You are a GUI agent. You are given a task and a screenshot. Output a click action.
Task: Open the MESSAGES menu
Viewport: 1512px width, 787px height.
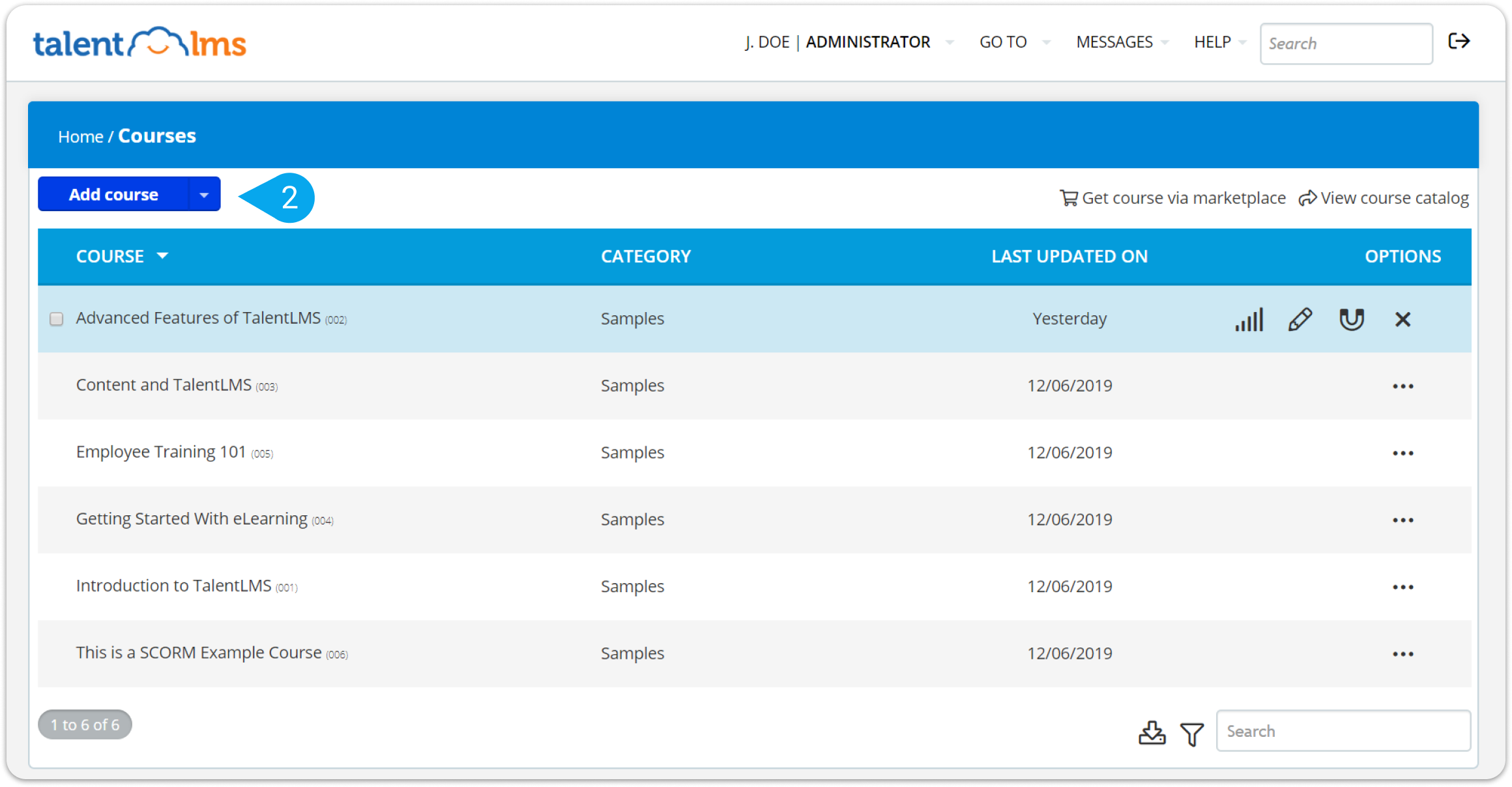pos(1122,42)
